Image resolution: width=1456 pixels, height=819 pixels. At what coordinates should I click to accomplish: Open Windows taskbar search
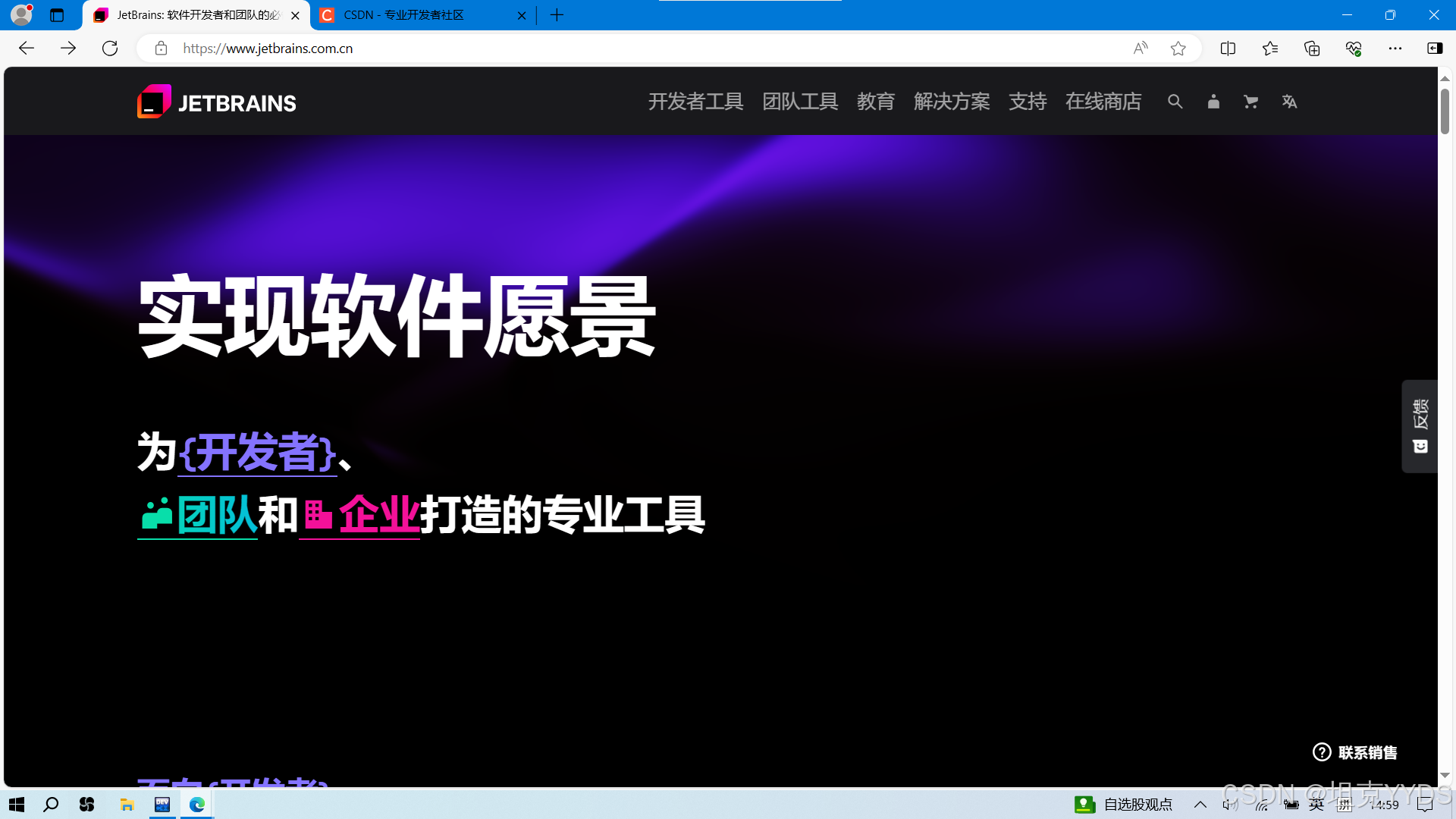click(x=51, y=805)
